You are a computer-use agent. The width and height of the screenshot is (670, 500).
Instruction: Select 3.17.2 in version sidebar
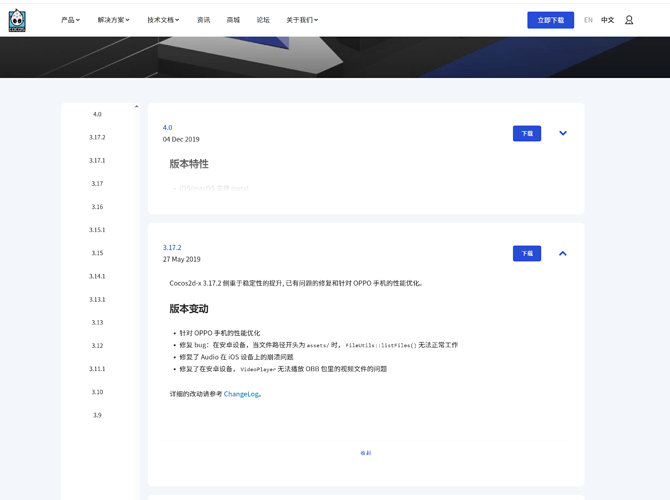(97, 137)
